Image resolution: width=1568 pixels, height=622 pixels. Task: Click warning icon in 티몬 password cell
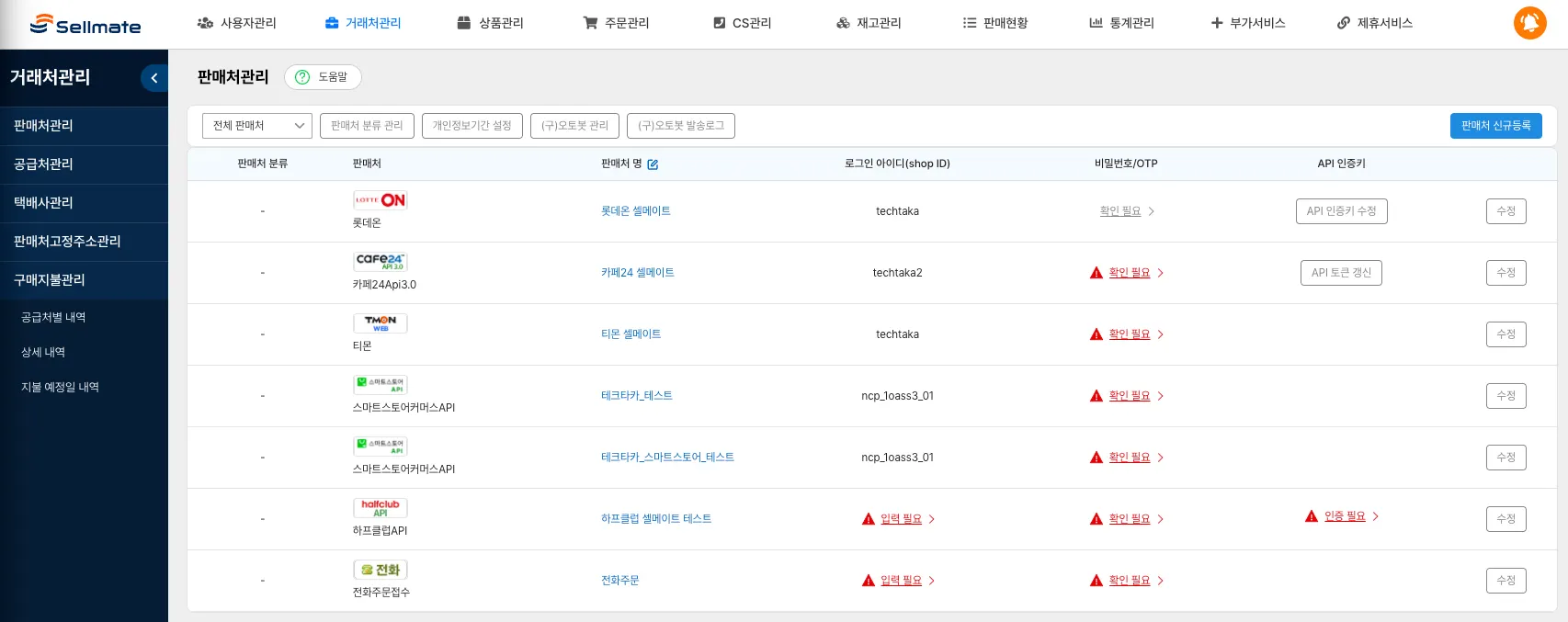click(x=1096, y=334)
